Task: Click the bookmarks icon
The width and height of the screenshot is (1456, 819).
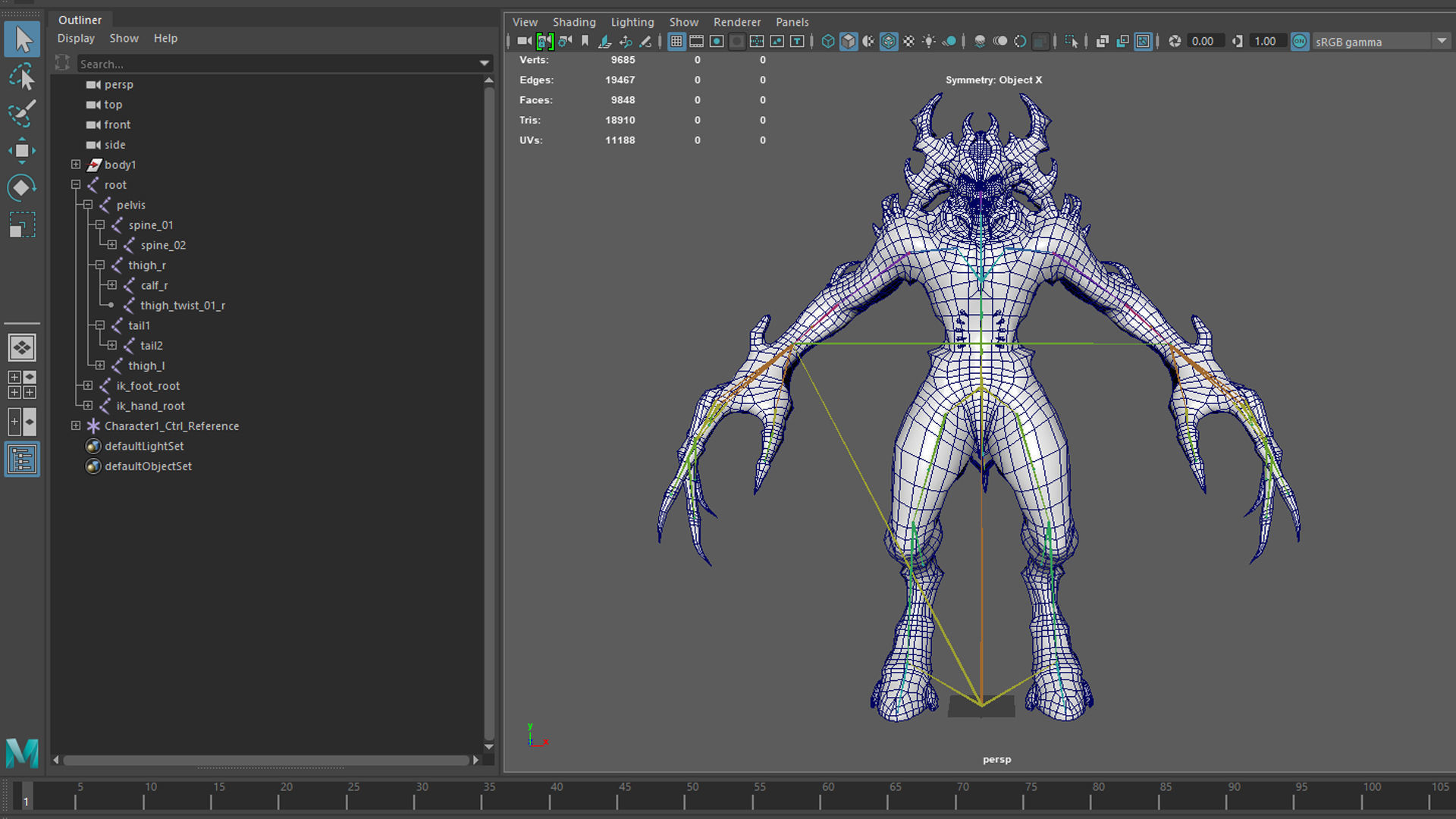Action: point(585,41)
